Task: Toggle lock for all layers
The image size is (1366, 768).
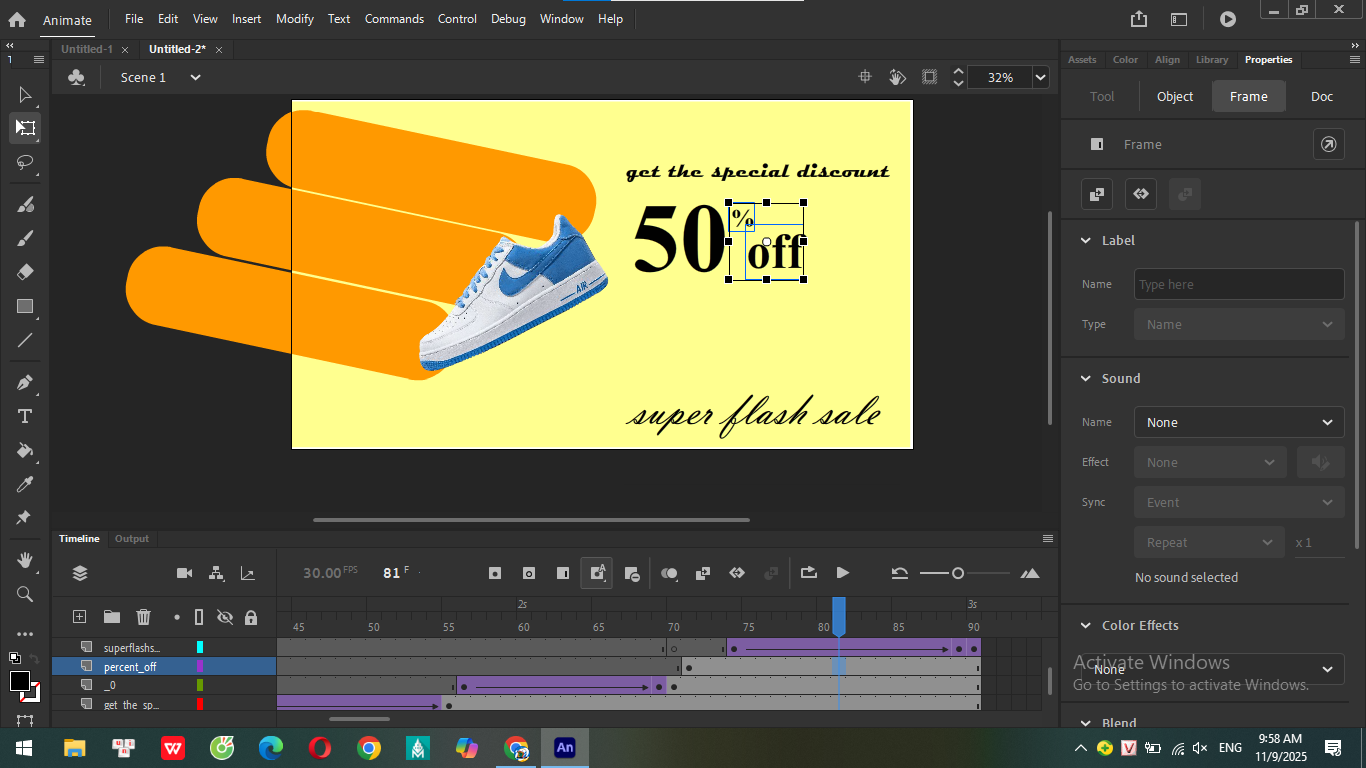Action: coord(251,617)
